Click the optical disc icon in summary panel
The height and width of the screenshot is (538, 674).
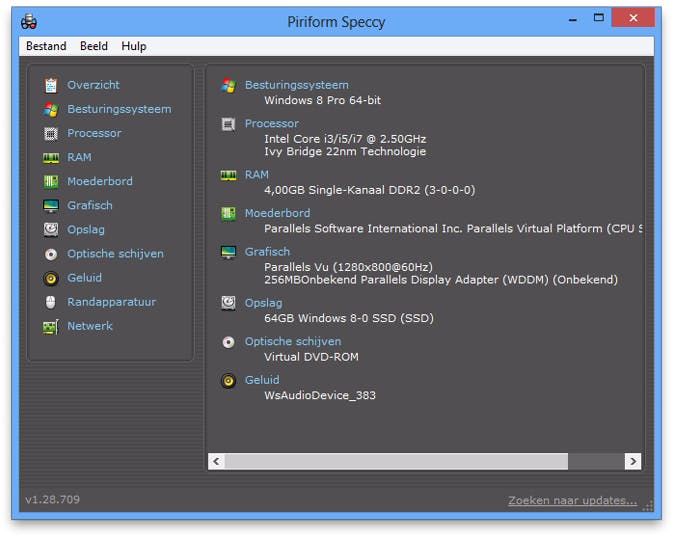(x=228, y=342)
